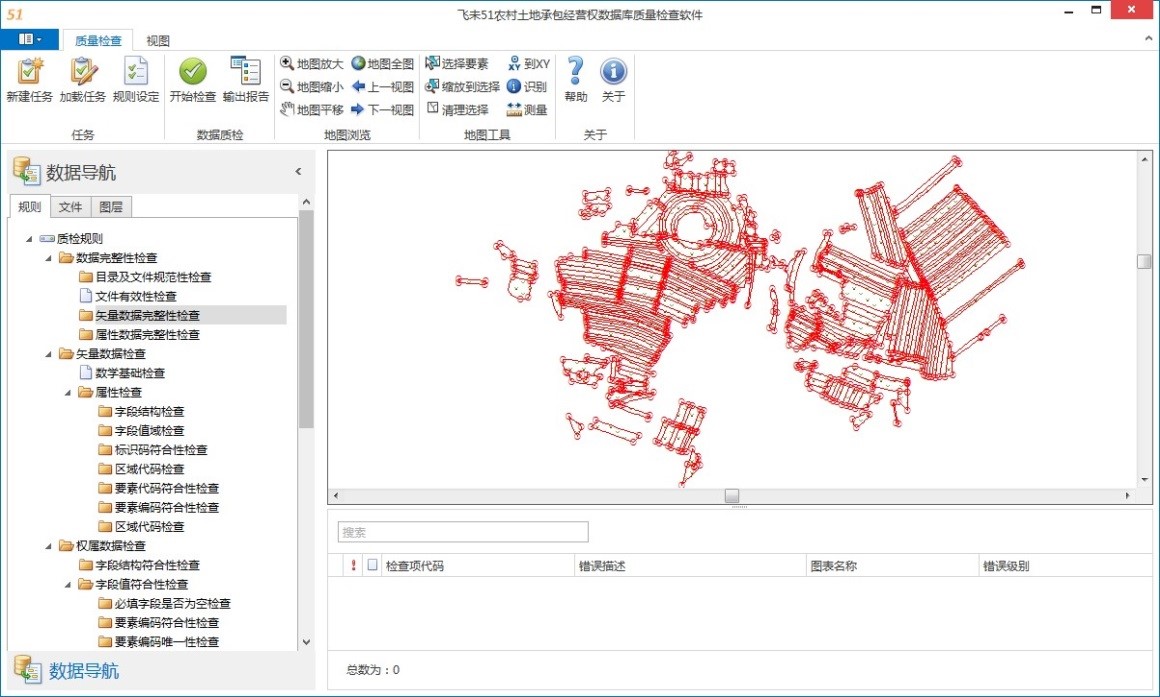This screenshot has height=697, width=1160.
Task: Collapse 属性检查 tree node
Action: pos(68,392)
